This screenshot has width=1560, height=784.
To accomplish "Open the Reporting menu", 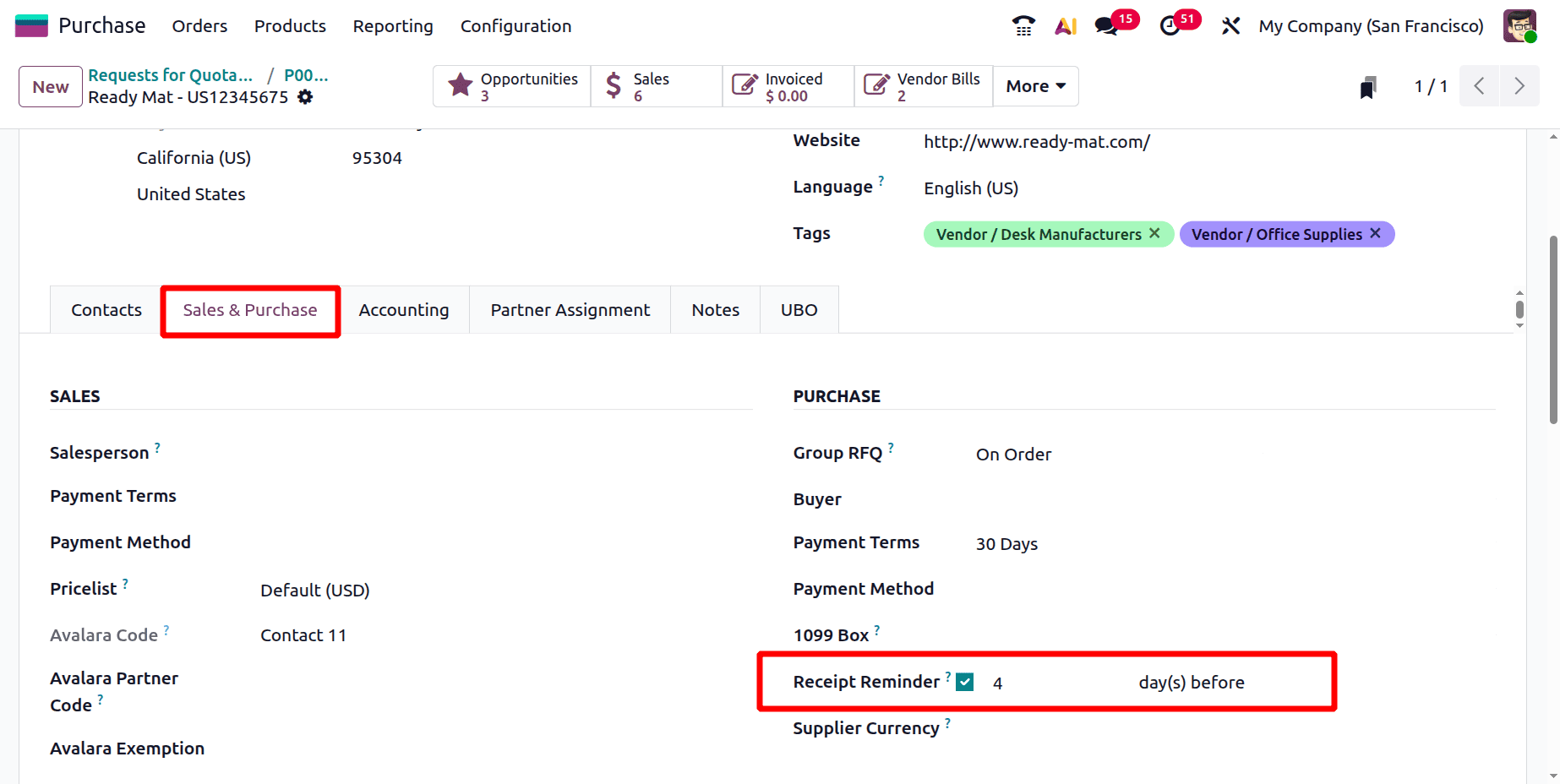I will pos(392,26).
